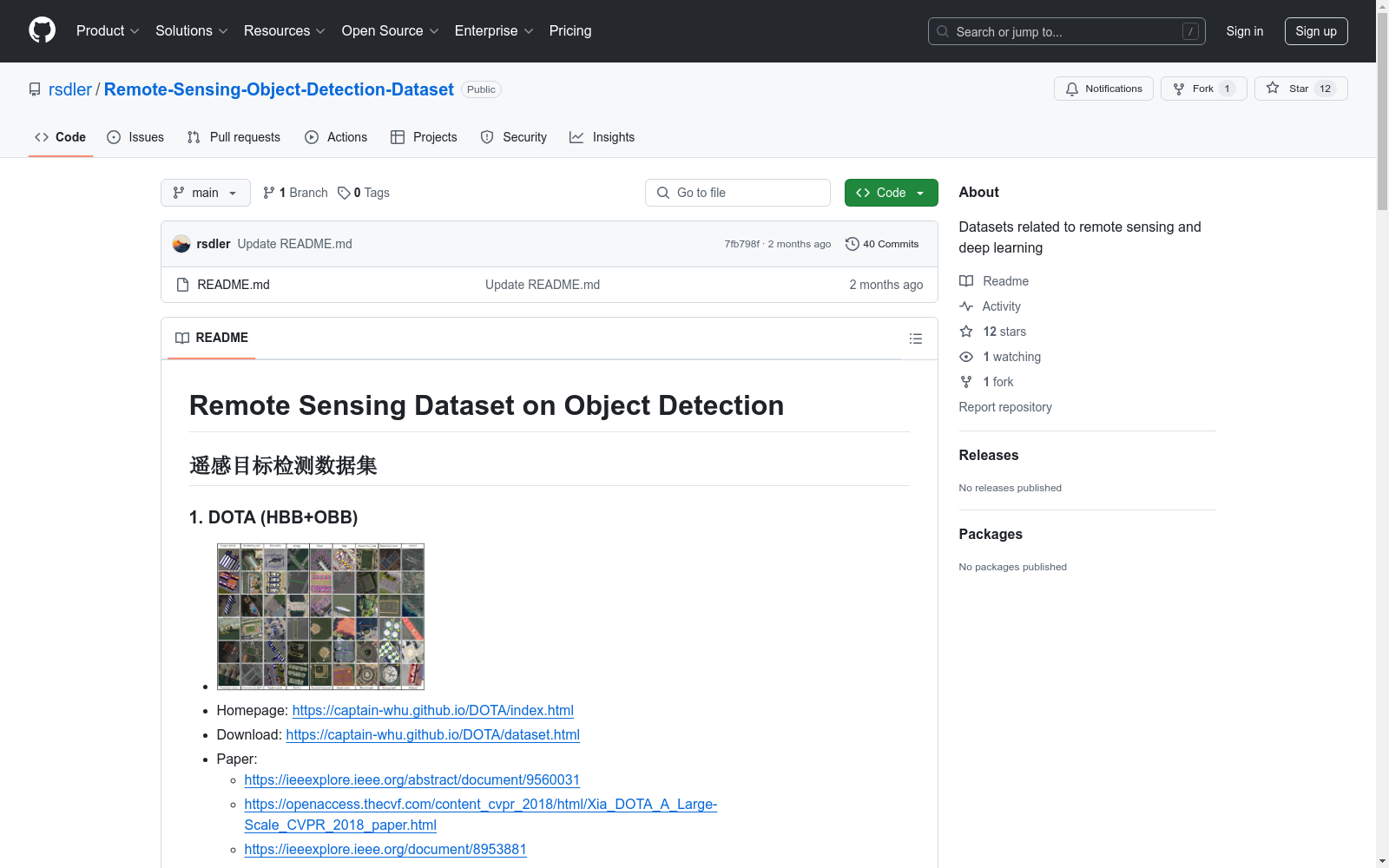Click in the Search or jump to field
Screen dimensions: 1389x868
tap(1067, 31)
